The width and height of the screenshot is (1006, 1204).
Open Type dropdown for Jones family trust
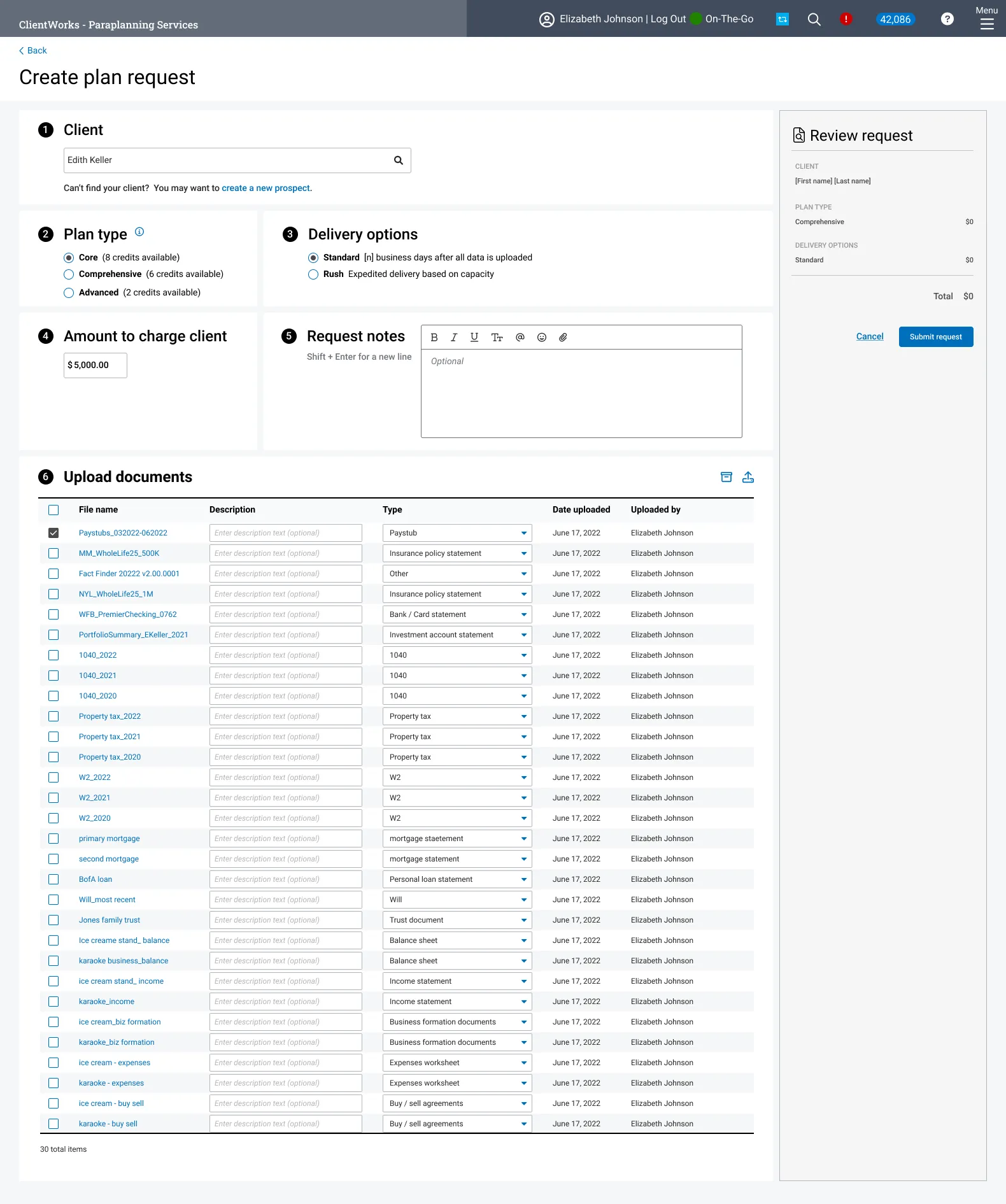(x=457, y=920)
